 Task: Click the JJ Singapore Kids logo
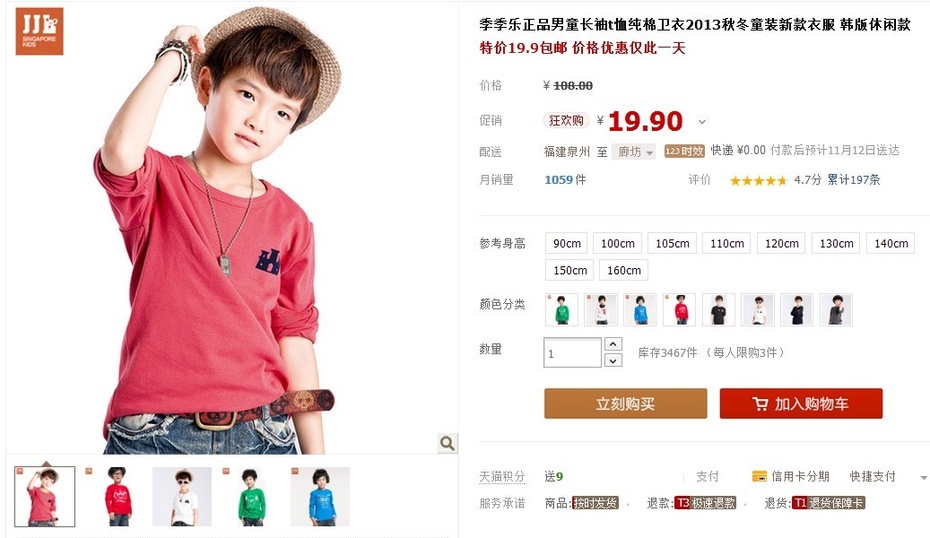(39, 31)
